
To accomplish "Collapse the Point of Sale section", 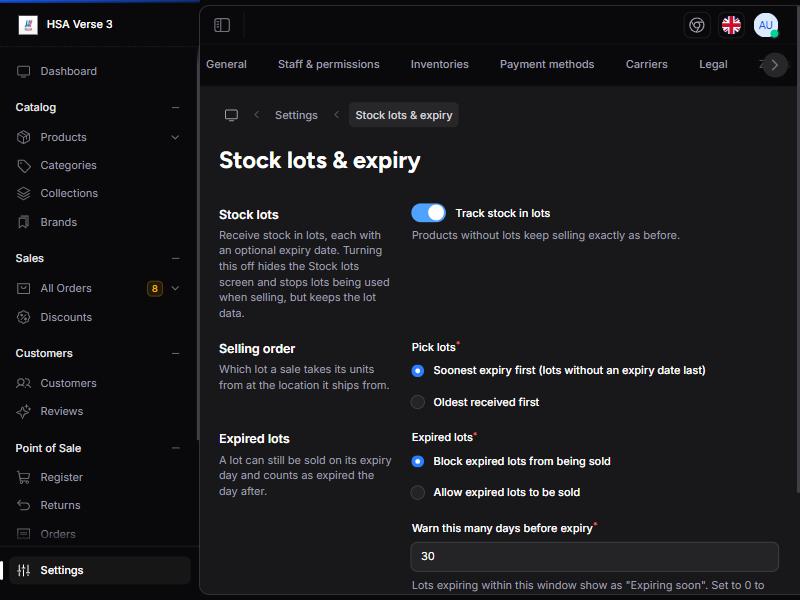I will click(176, 448).
